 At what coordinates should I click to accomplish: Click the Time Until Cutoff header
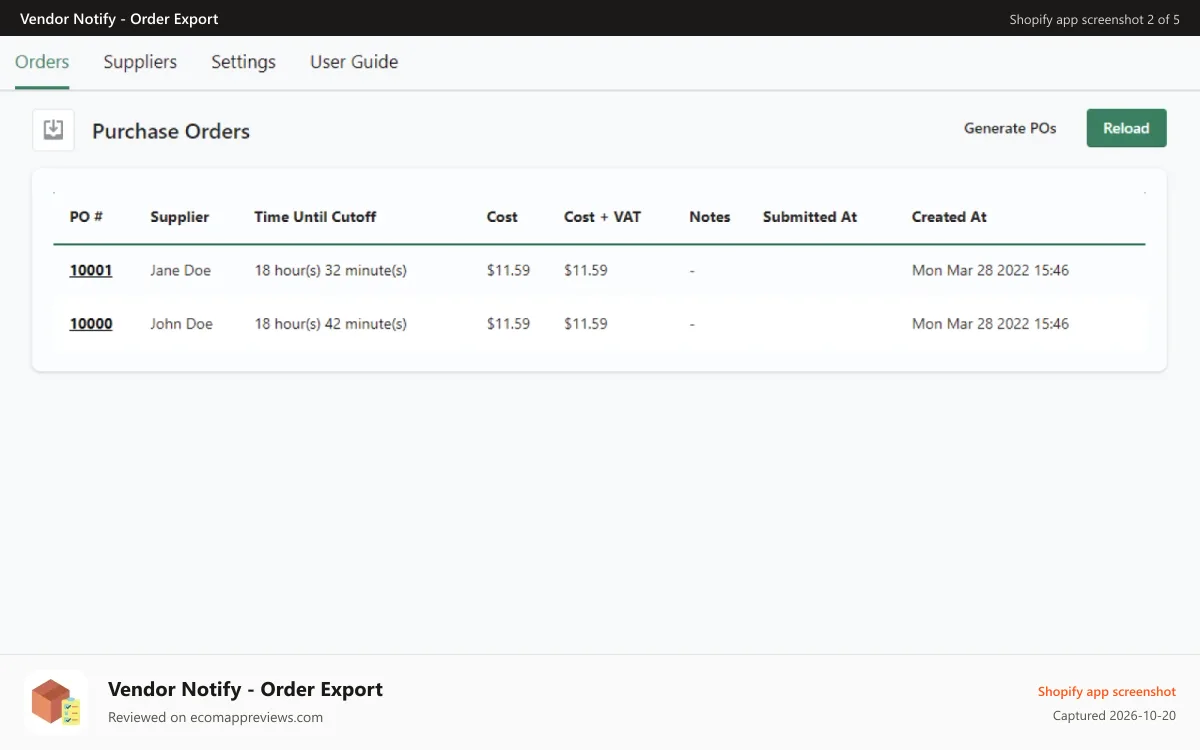pyautogui.click(x=315, y=217)
